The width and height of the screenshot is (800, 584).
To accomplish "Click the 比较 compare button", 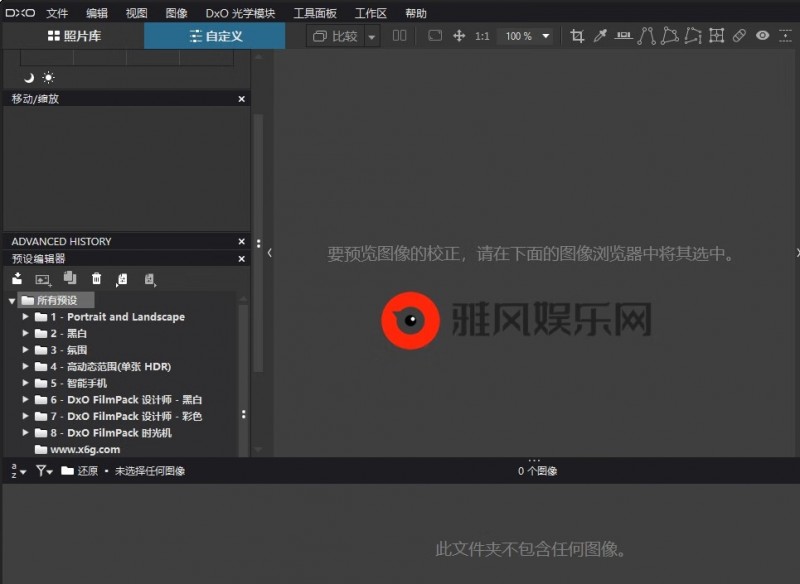I will point(335,36).
